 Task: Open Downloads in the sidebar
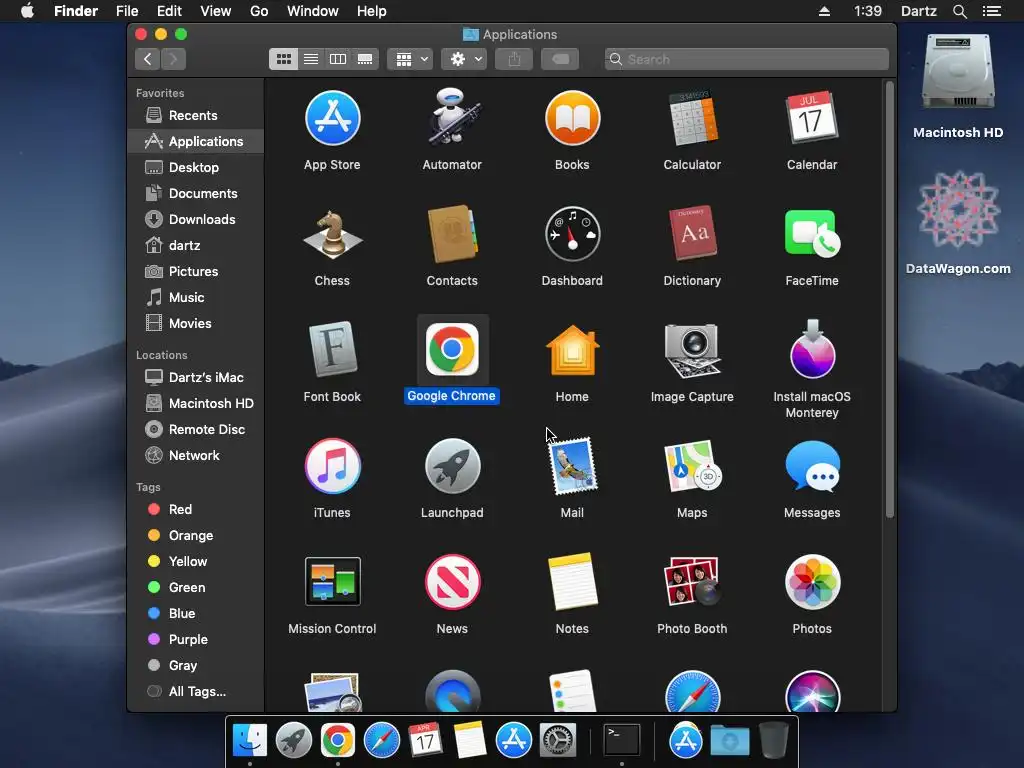pos(196,219)
